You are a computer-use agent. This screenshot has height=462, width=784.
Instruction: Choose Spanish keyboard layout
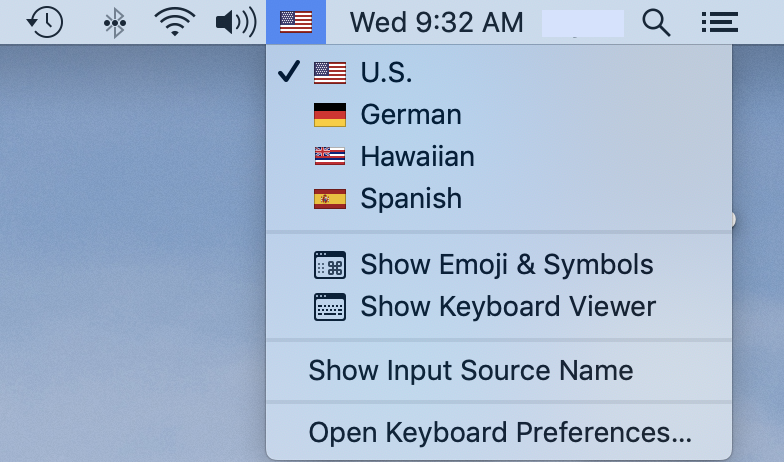(411, 199)
